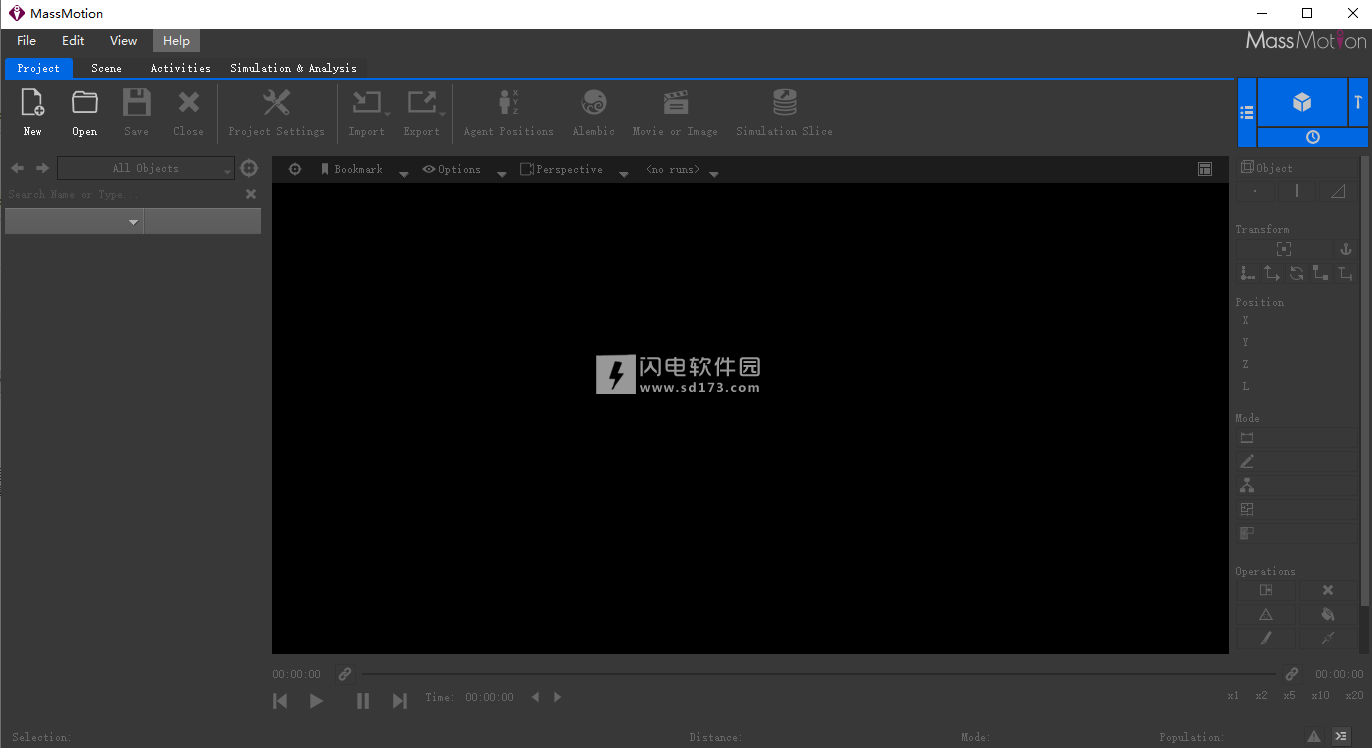Skip to end of timeline
Viewport: 1372px width, 748px height.
(400, 701)
